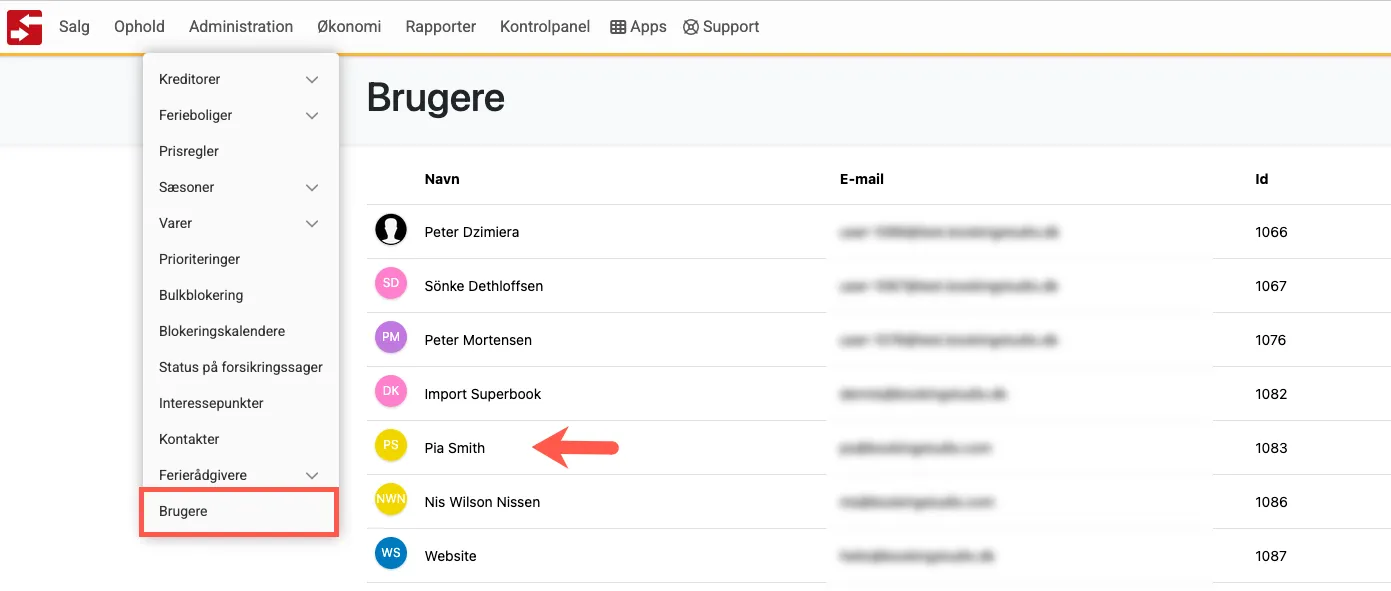Select Brugere in the Administration menu
The height and width of the screenshot is (591, 1391).
click(184, 511)
